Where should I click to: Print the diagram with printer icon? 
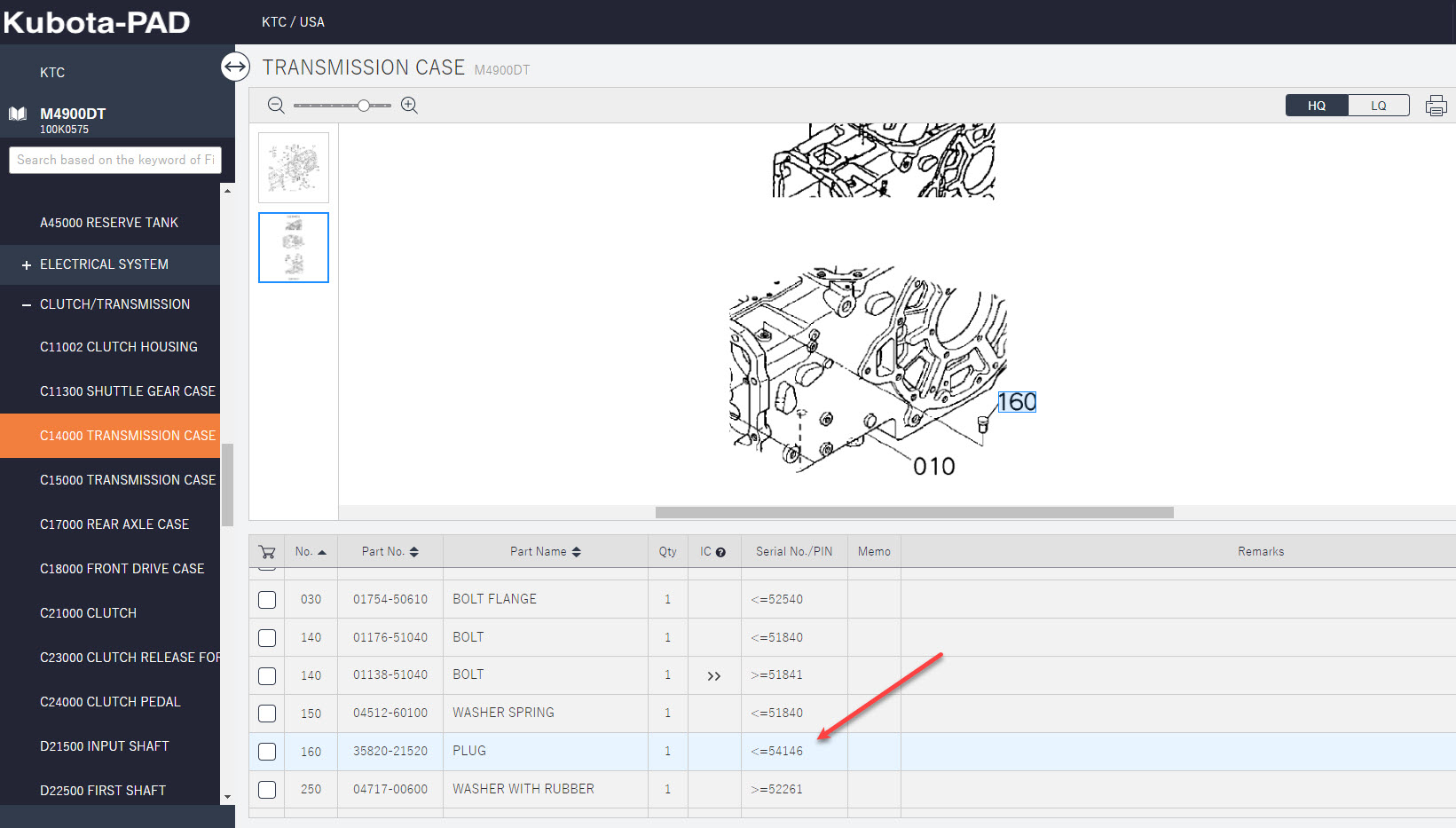(1436, 106)
